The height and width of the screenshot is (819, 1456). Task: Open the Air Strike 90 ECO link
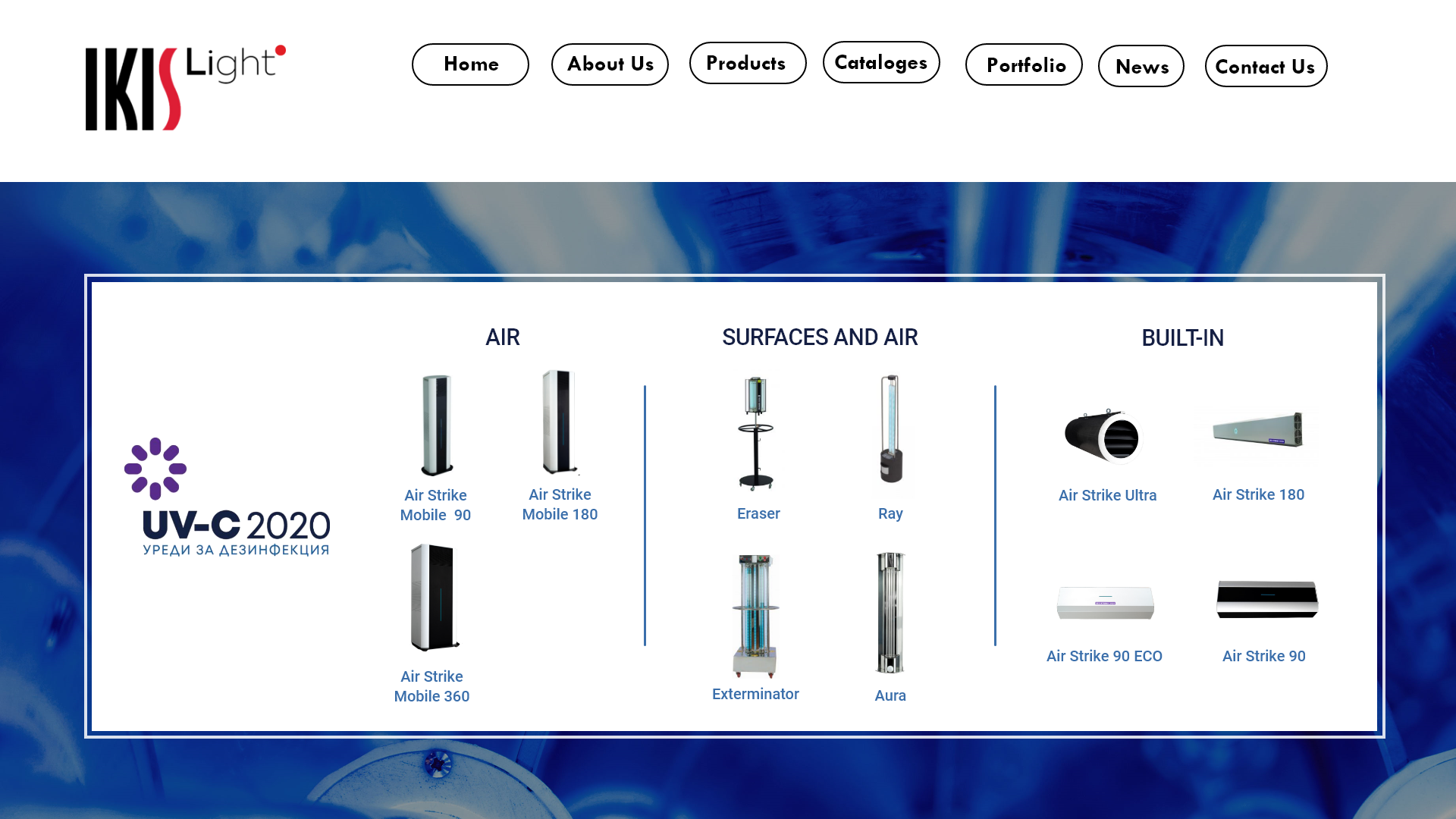coord(1104,656)
